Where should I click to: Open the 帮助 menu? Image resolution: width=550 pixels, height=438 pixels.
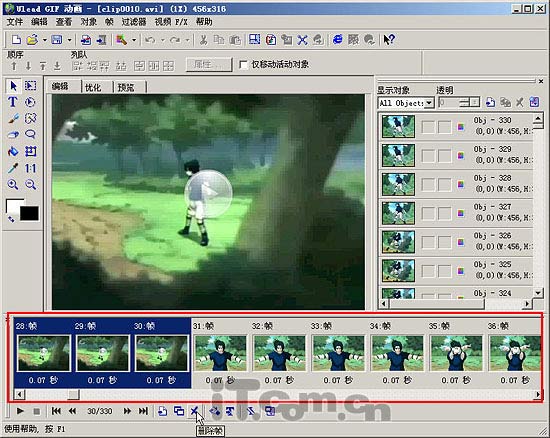204,22
